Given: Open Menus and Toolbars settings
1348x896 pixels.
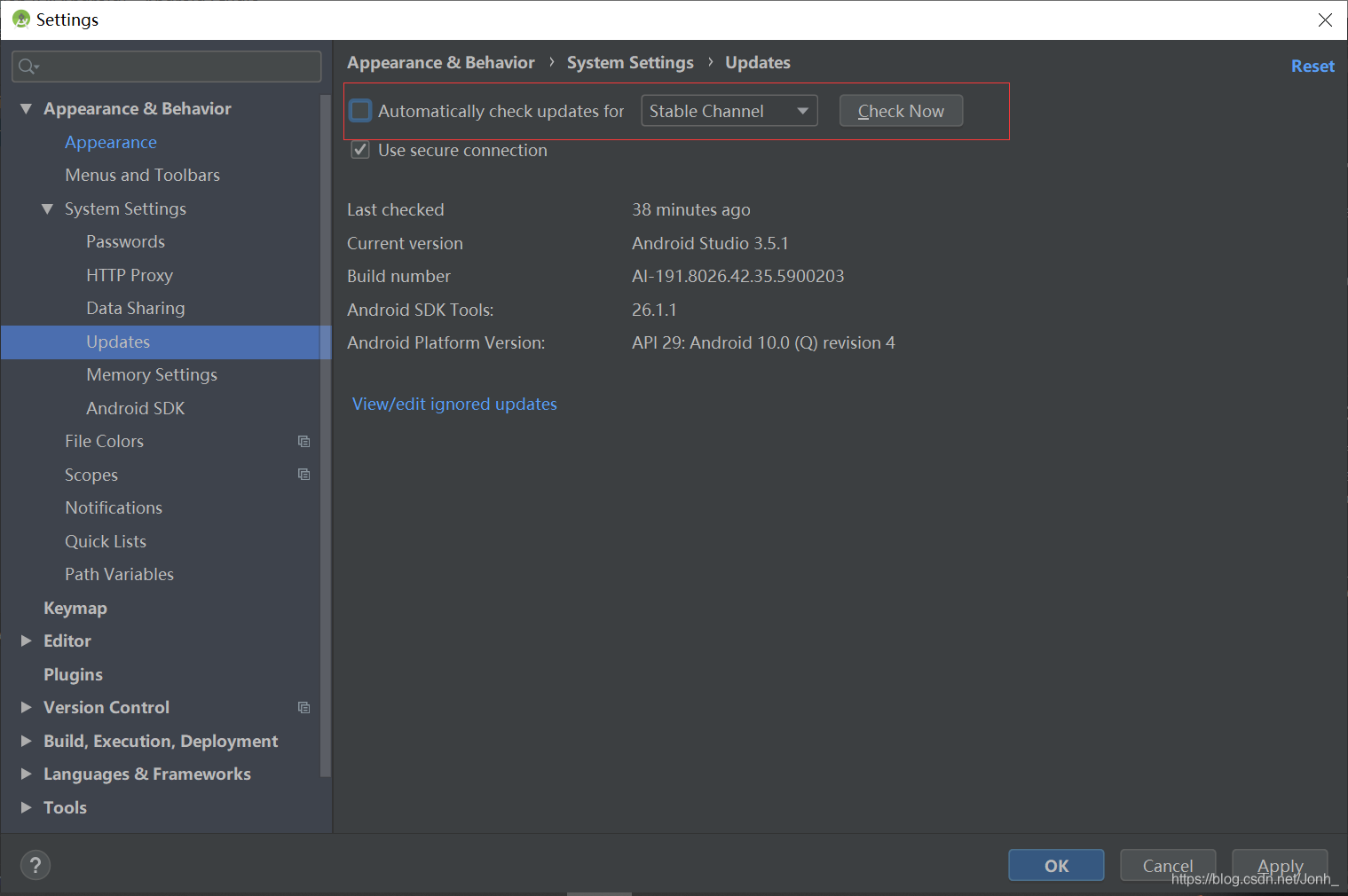Looking at the screenshot, I should (x=142, y=175).
